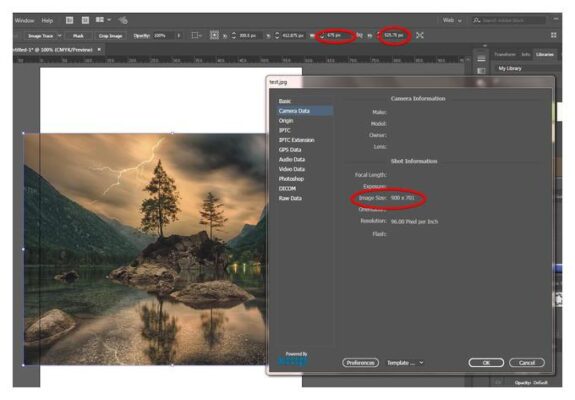Image resolution: width=575 pixels, height=400 pixels.
Task: Toggle constrain width and height proportions link
Action: tap(360, 35)
